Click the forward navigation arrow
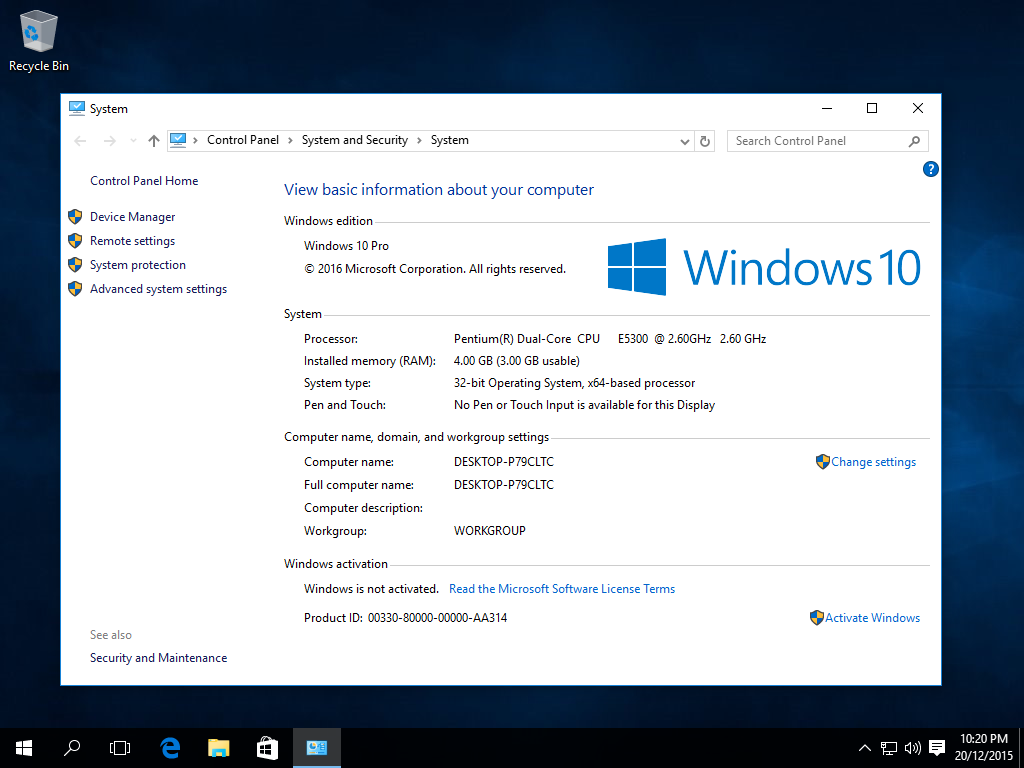 tap(110, 140)
